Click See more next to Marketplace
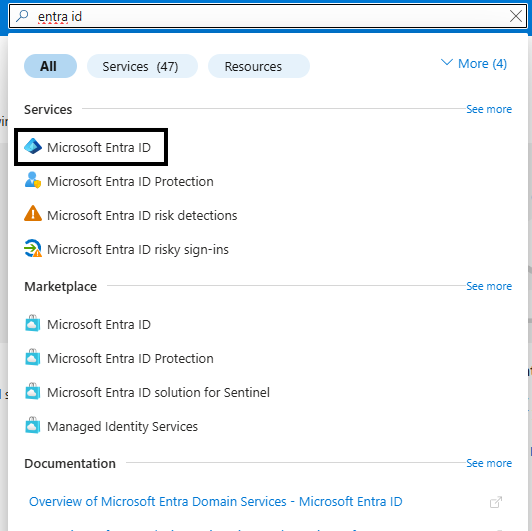The image size is (532, 531). coord(489,286)
